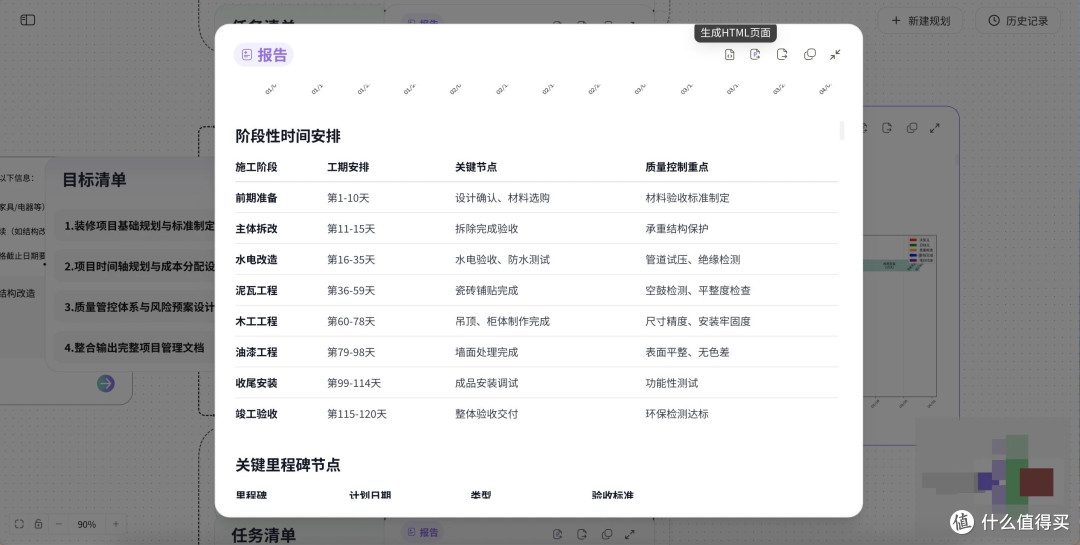Expand the chart card to fullscreen
This screenshot has width=1080, height=545.
click(x=935, y=128)
